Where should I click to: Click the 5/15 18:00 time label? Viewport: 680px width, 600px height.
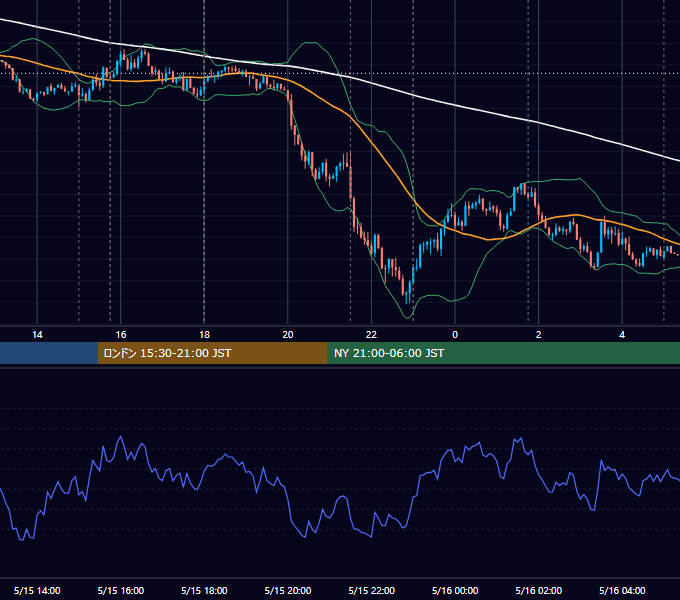tap(204, 590)
